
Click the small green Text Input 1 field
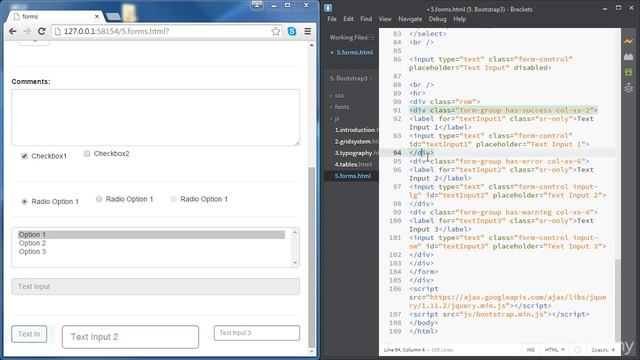point(29,334)
